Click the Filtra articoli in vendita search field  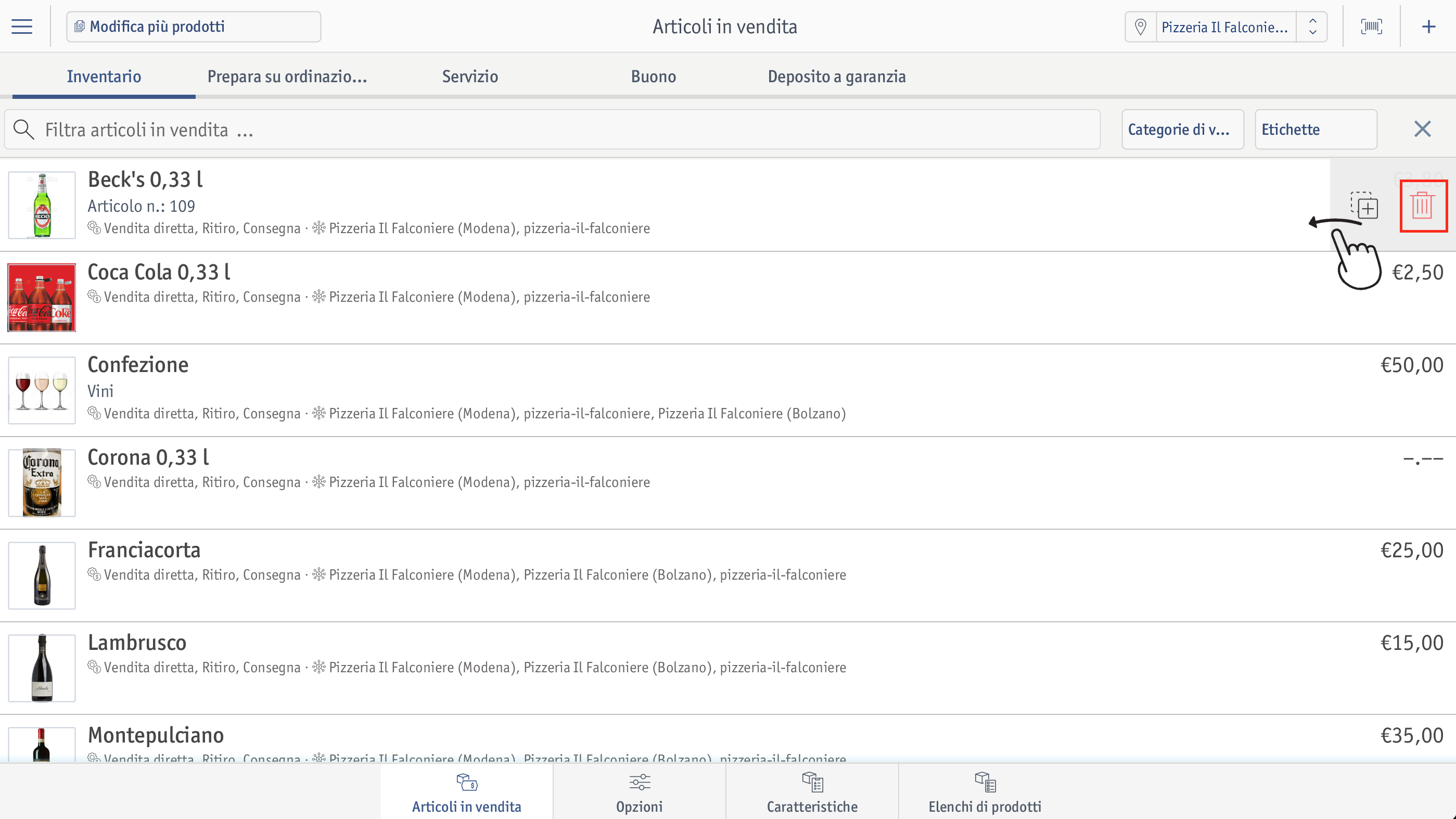552,130
